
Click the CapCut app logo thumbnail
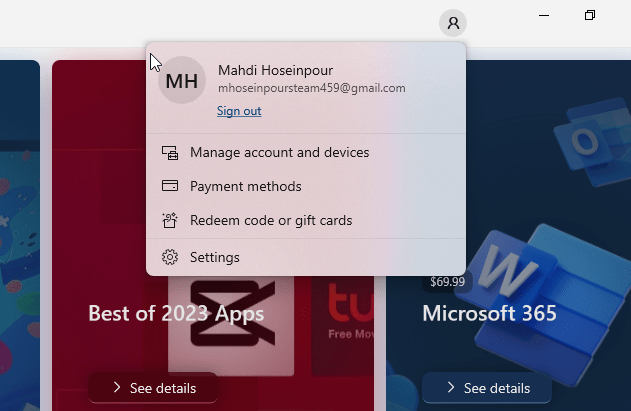(x=231, y=325)
